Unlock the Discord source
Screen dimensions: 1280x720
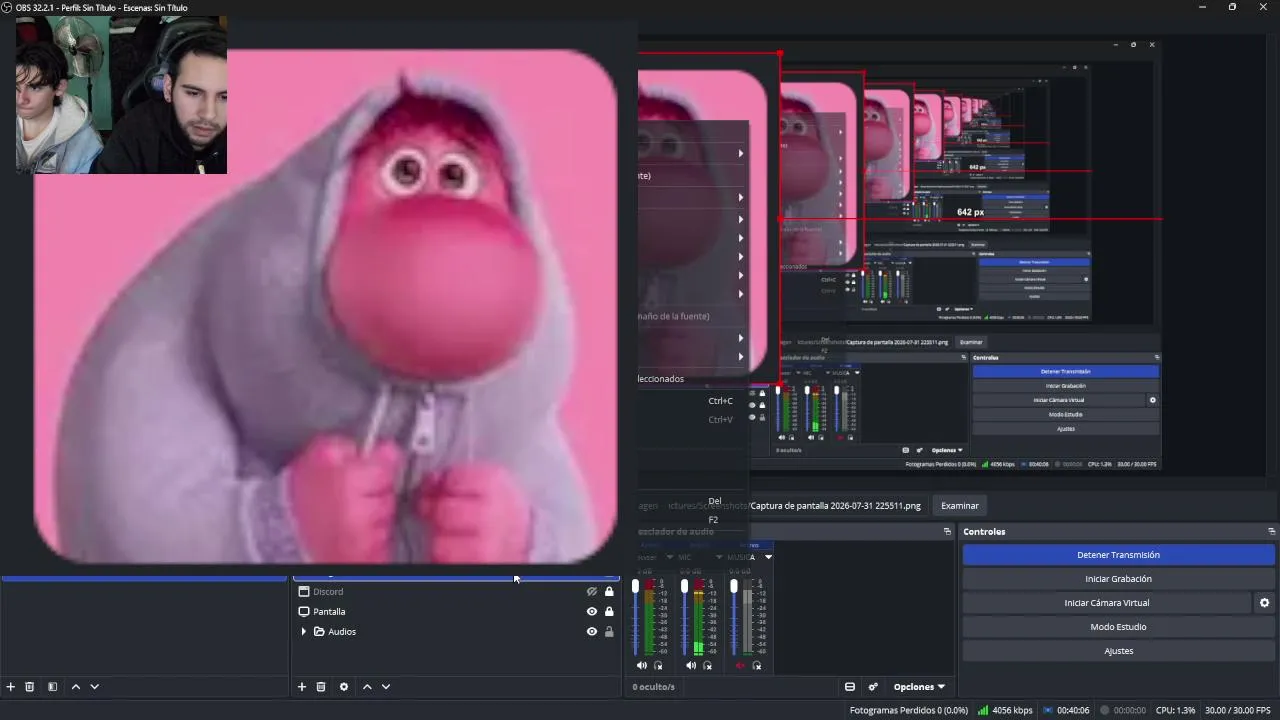point(609,592)
